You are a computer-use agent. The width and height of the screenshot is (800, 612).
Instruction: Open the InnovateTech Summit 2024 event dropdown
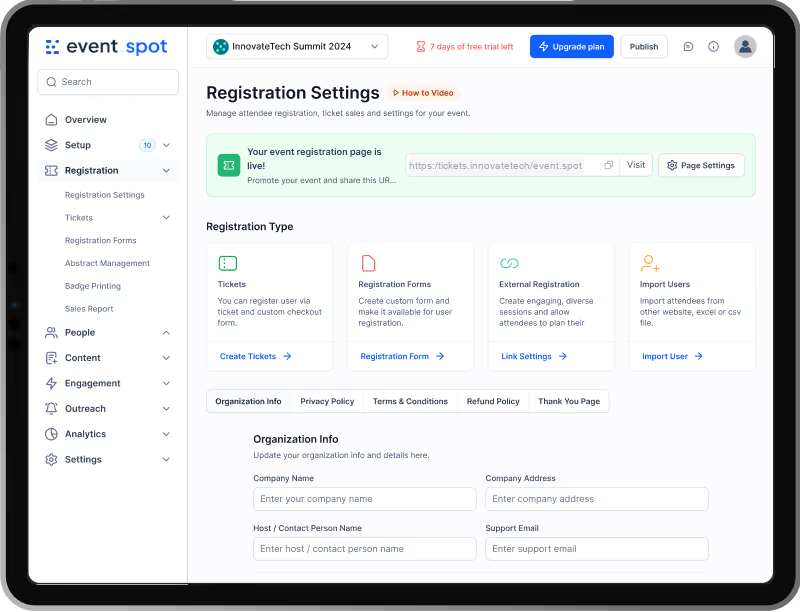click(x=297, y=46)
